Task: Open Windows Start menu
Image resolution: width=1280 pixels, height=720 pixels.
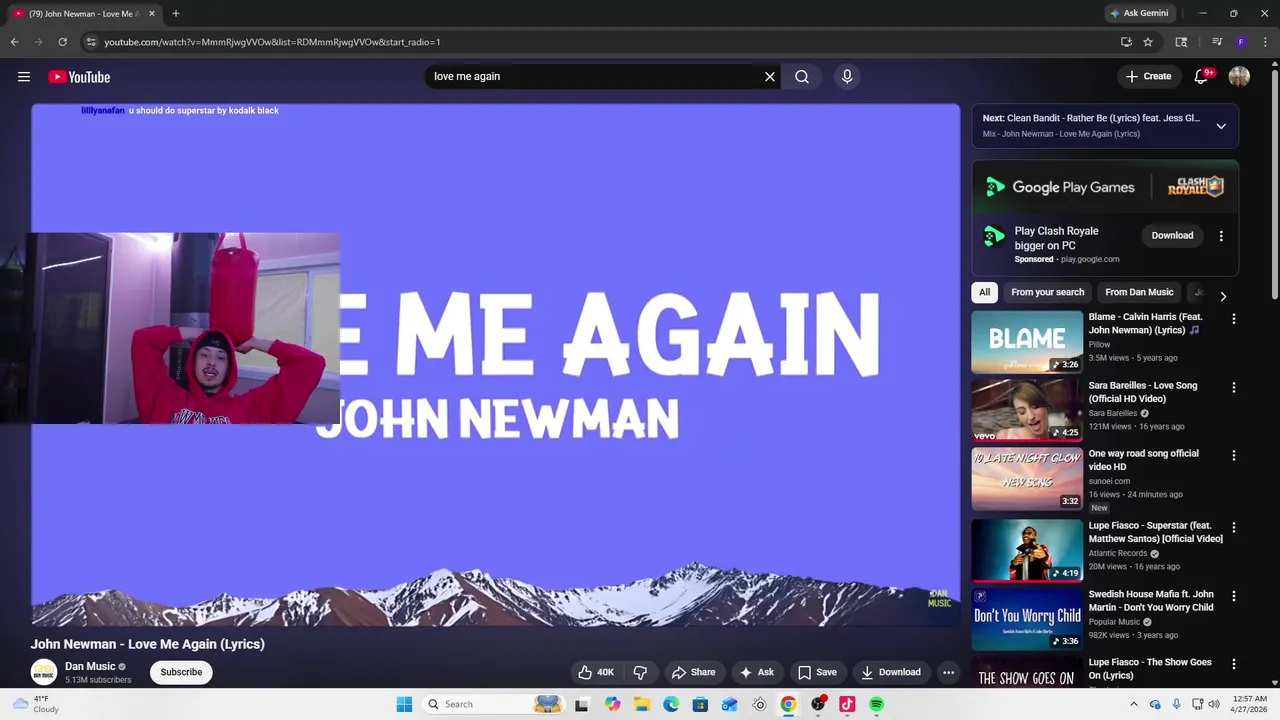Action: (x=404, y=704)
